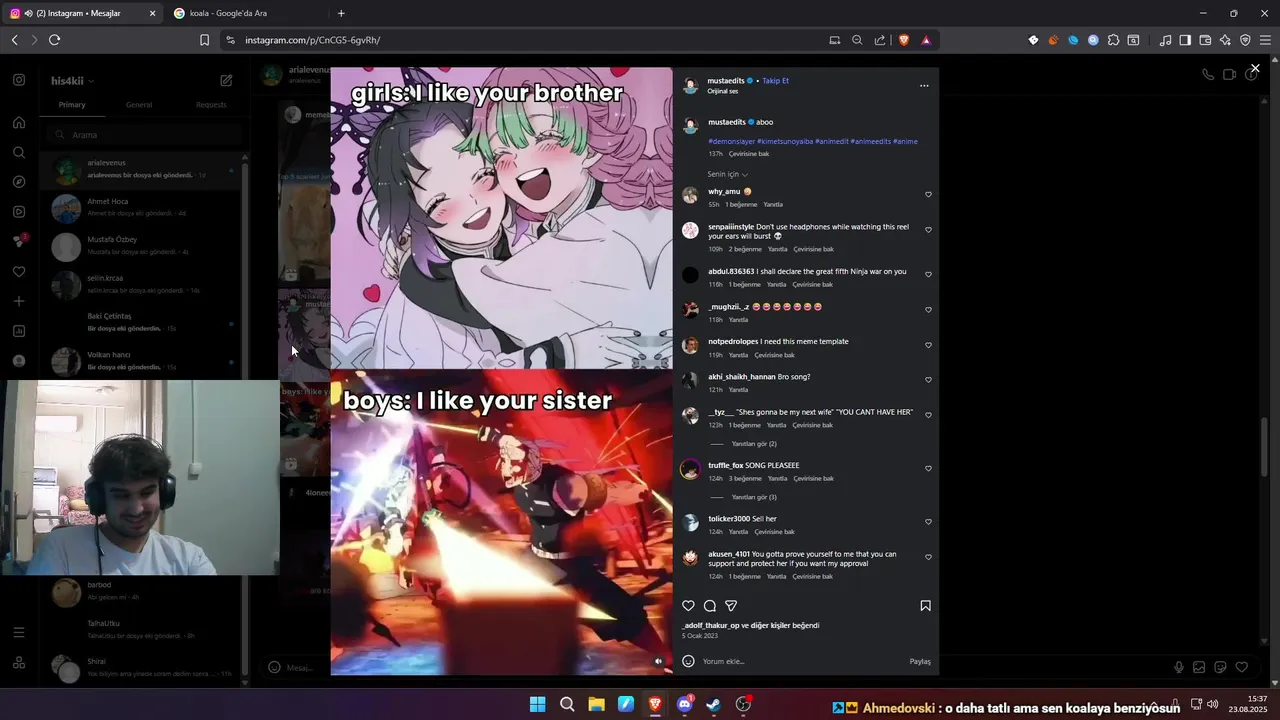Open the conversation with Baki Çetintaş
Screen dimensions: 1280x720
143,322
